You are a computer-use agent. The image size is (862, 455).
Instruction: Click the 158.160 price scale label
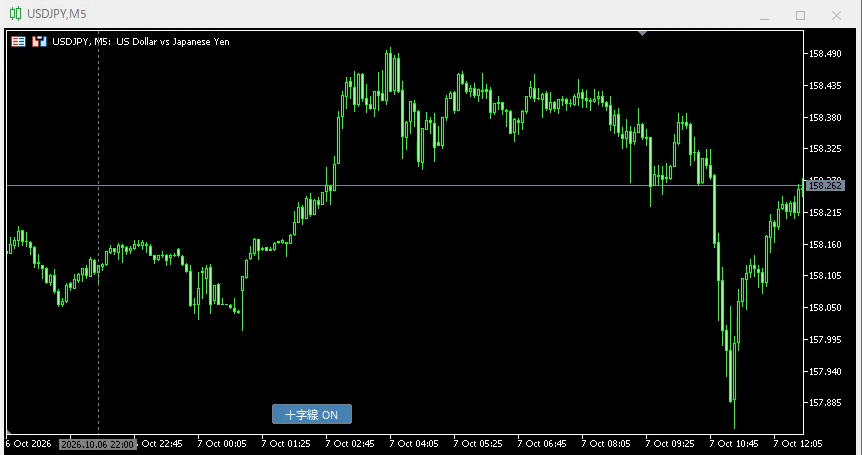coord(825,245)
